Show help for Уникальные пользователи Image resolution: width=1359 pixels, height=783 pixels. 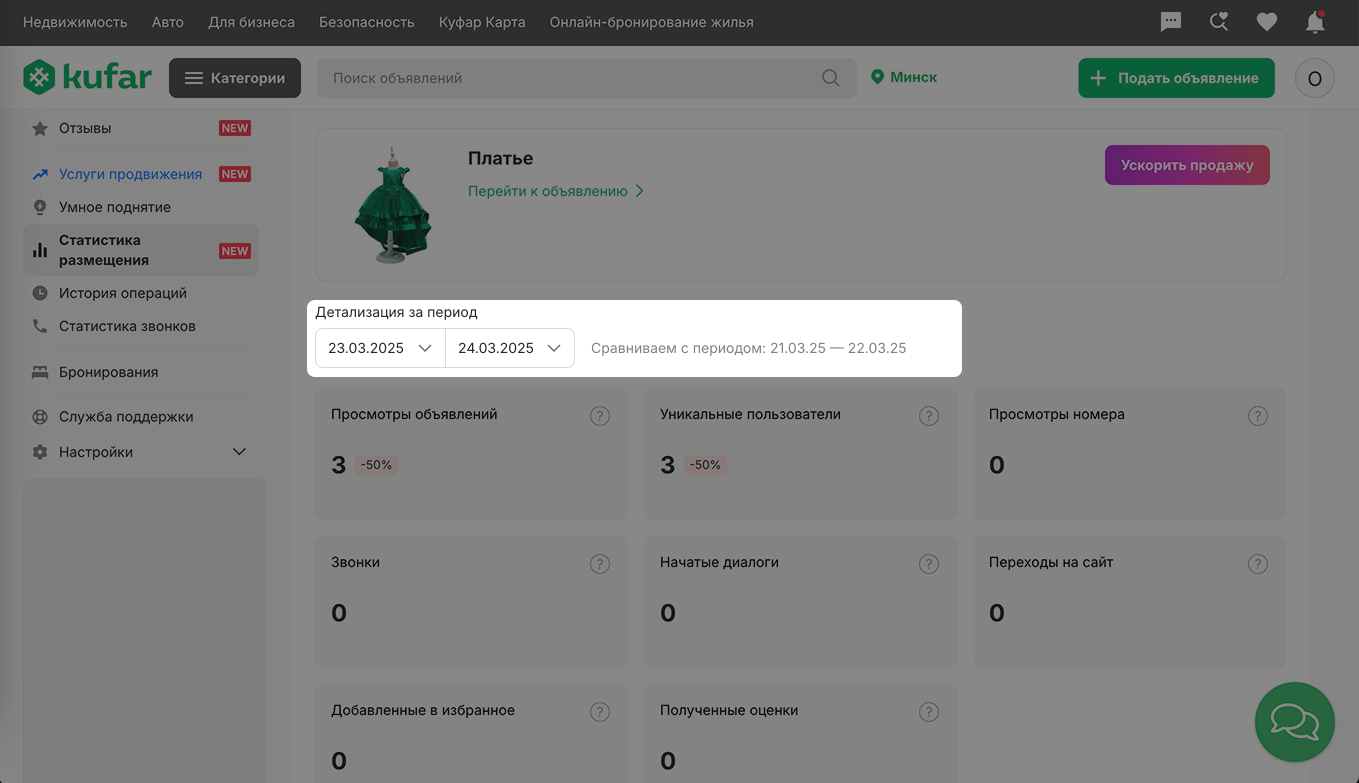tap(929, 416)
